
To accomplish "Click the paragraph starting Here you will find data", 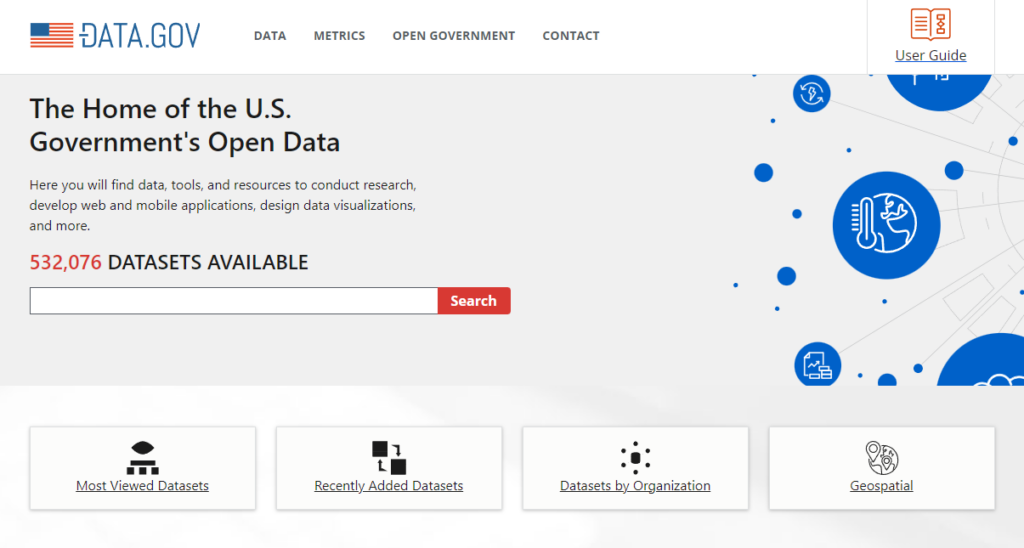I will [x=223, y=205].
